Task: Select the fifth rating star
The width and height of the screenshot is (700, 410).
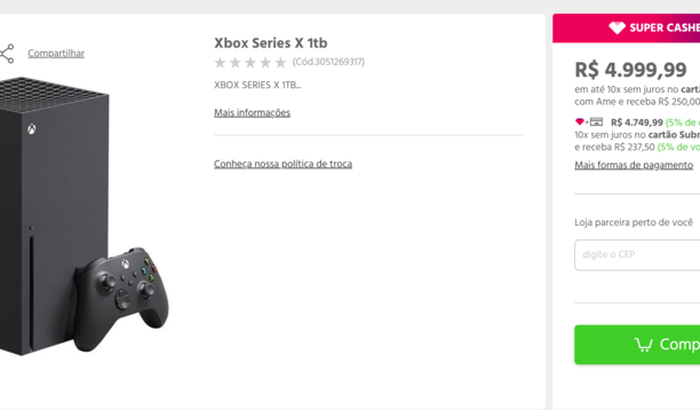Action: 280,63
